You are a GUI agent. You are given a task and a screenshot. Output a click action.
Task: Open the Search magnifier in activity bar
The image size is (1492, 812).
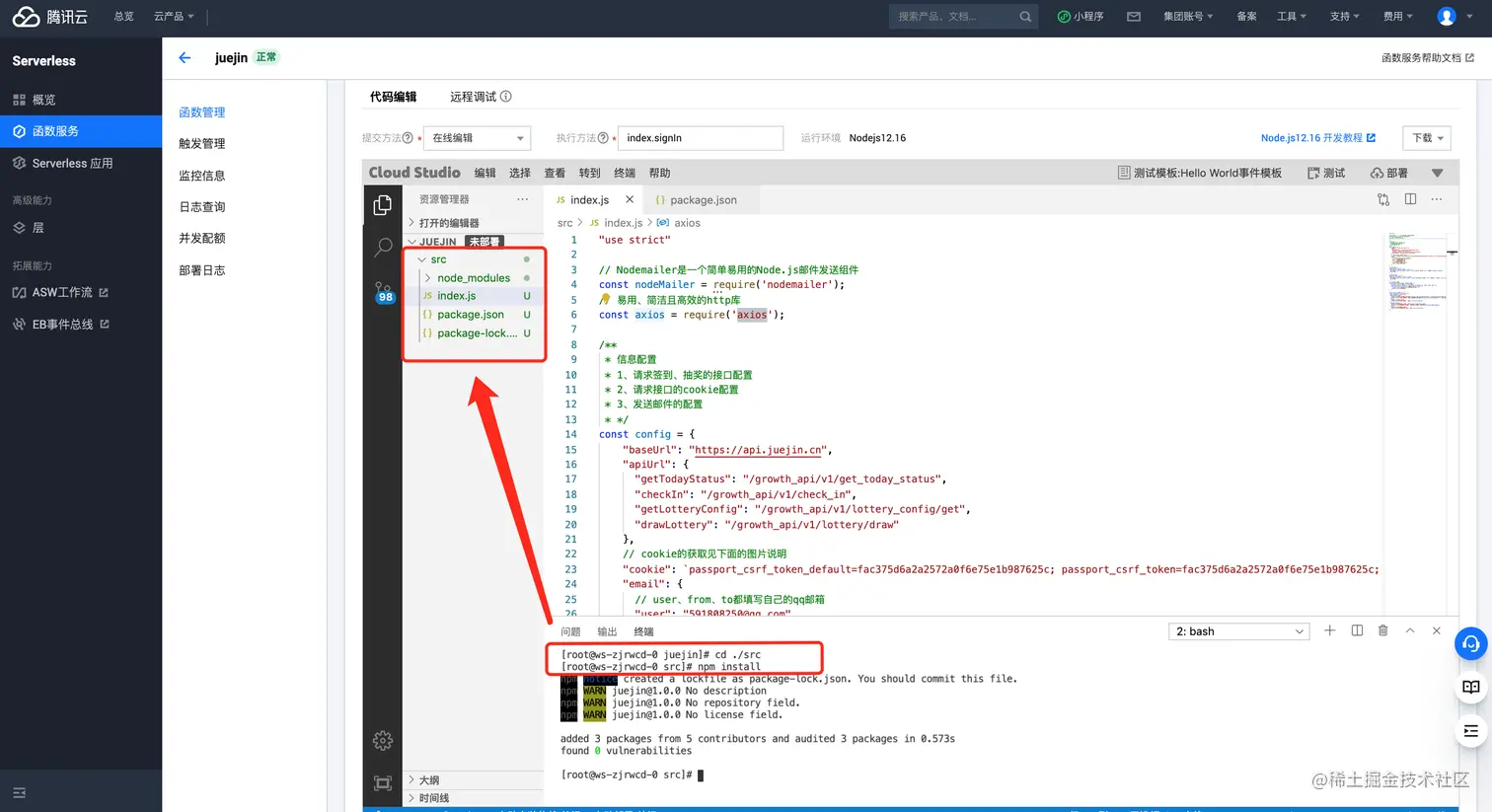(383, 248)
